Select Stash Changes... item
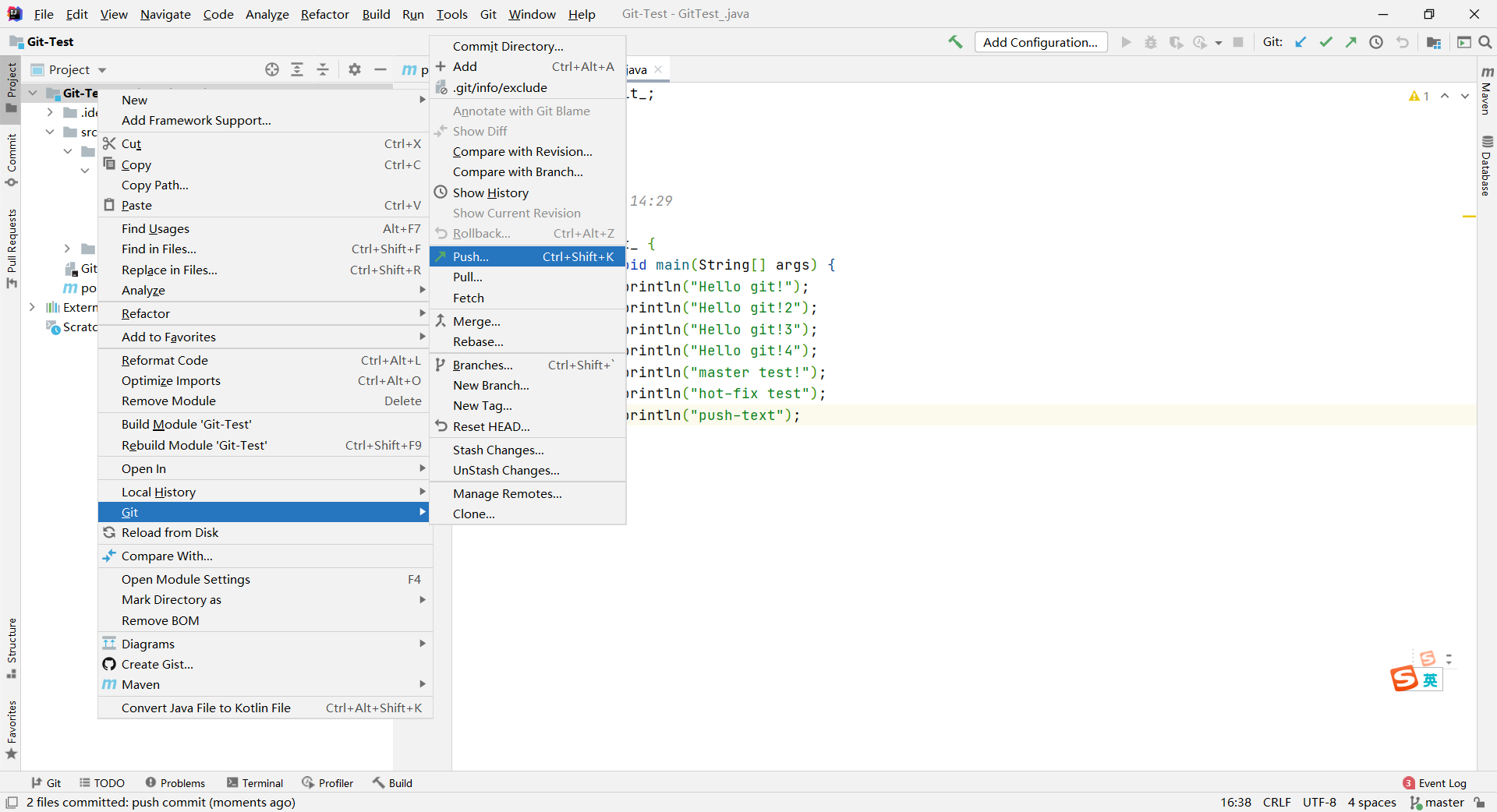 [528, 450]
